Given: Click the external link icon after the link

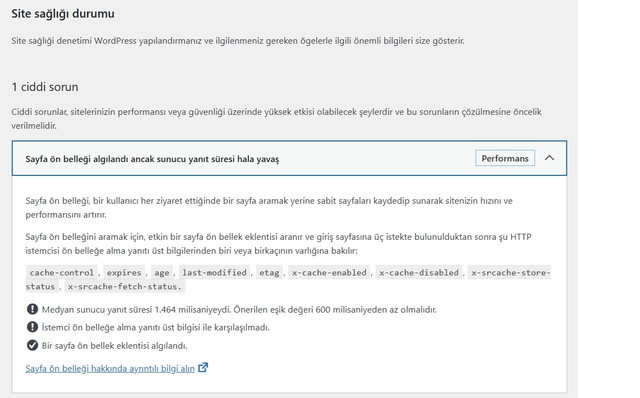Looking at the screenshot, I should coord(203,368).
